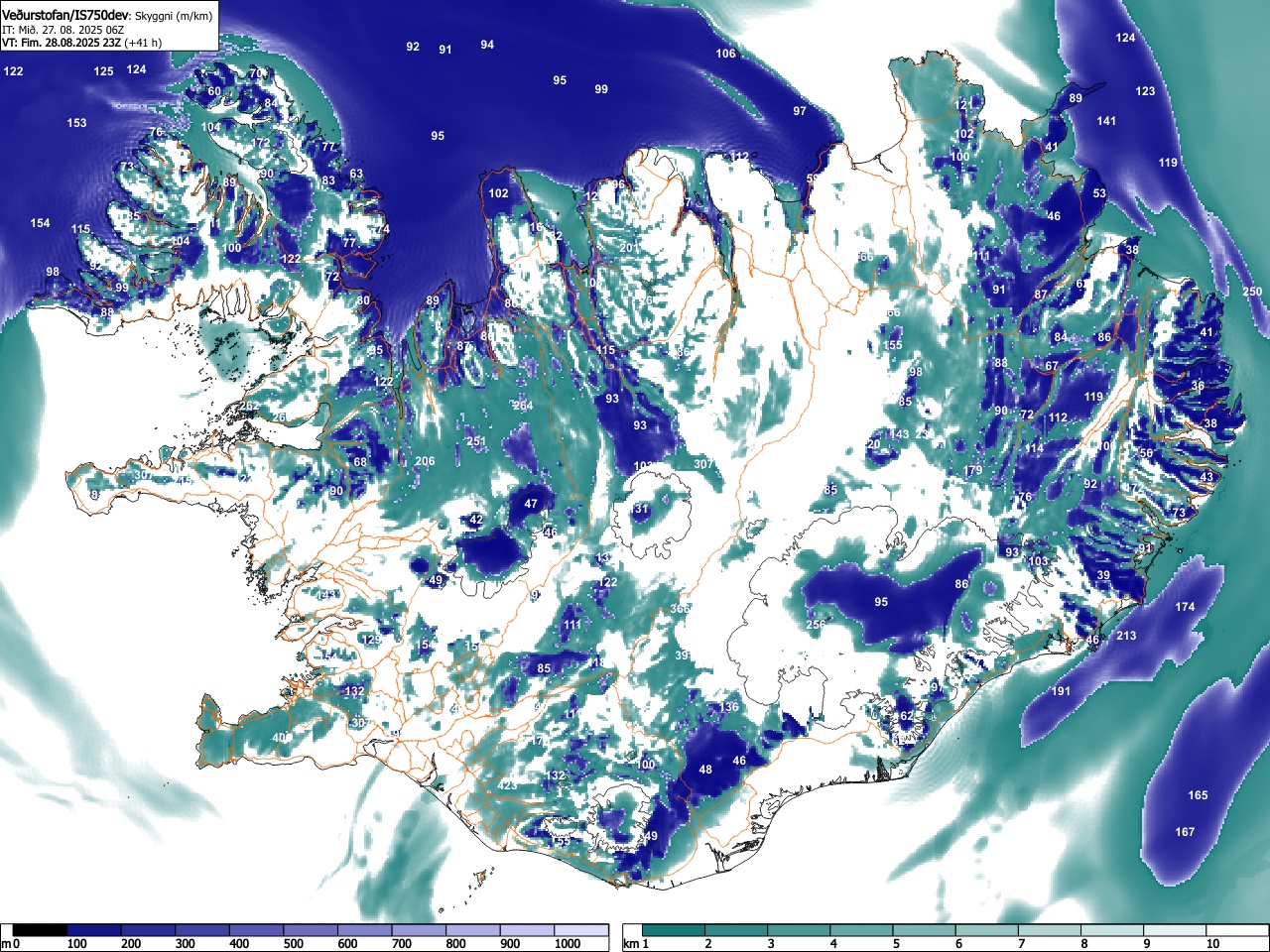Click the black 0–100 m legend swatch
Image resolution: width=1270 pixels, height=952 pixels.
41,930
